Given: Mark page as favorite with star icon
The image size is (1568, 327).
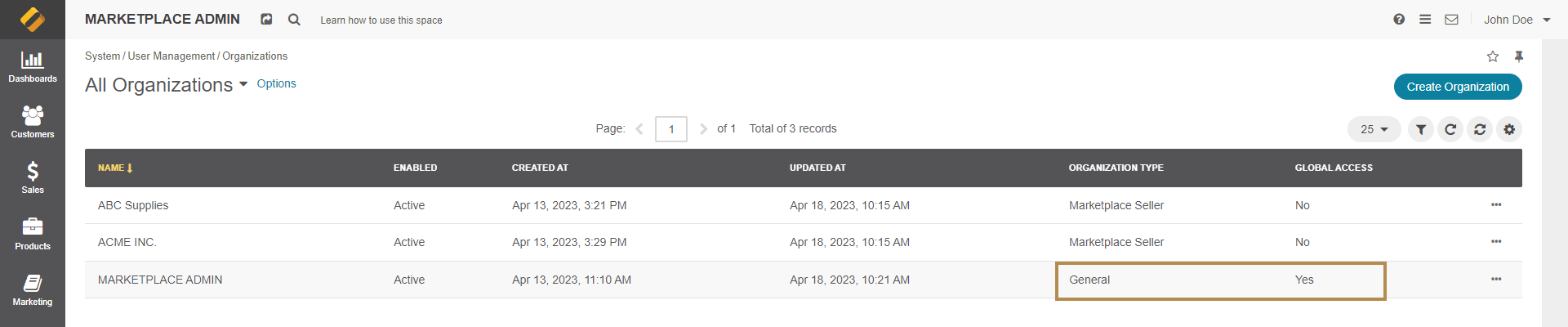Looking at the screenshot, I should coord(1493,56).
